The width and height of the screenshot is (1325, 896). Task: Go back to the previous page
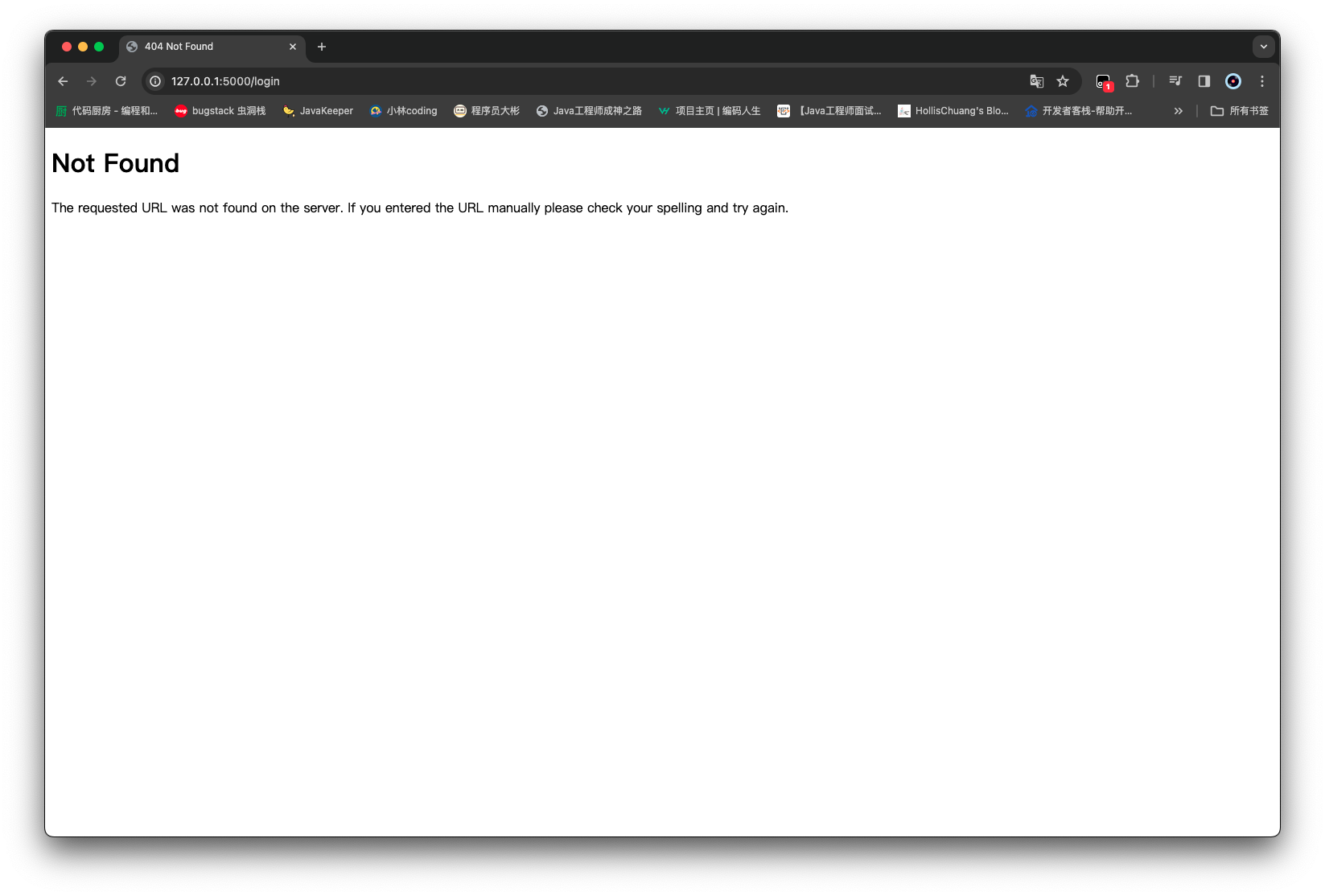63,81
